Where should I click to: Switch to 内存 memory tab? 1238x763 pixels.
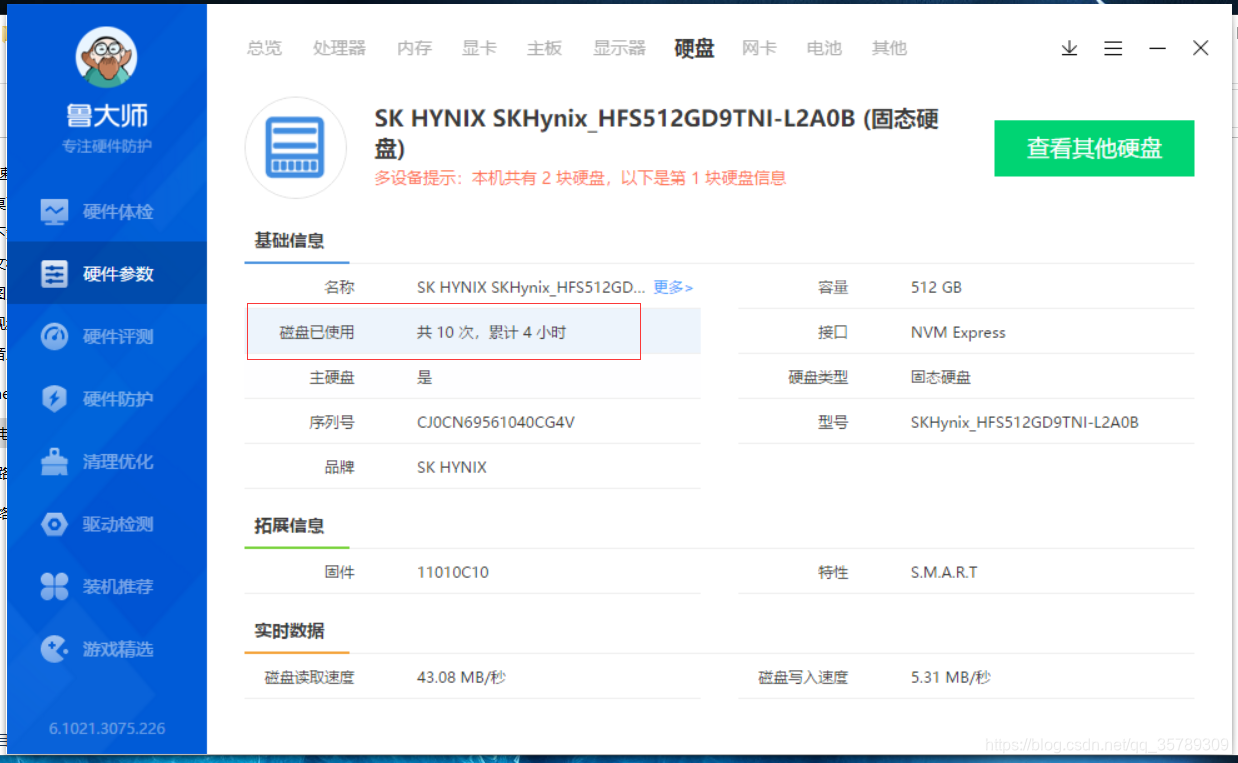pos(414,48)
